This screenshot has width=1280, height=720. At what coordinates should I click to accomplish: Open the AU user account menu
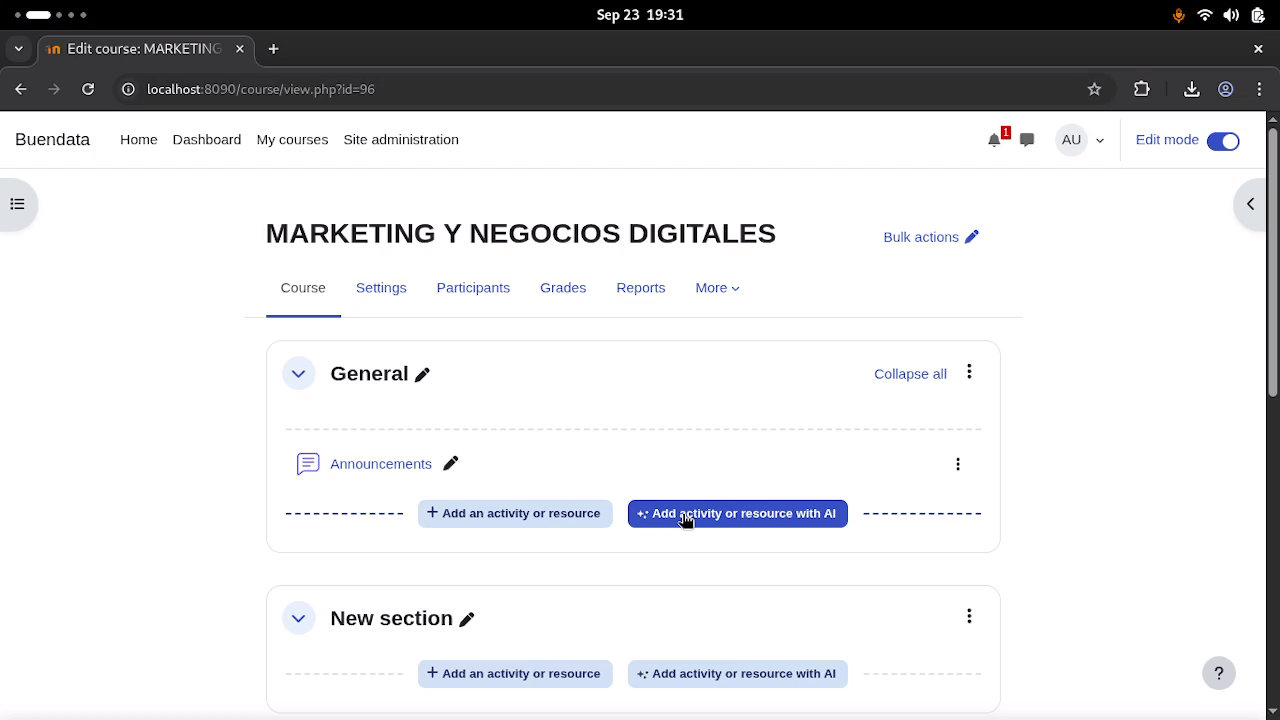(x=1080, y=140)
